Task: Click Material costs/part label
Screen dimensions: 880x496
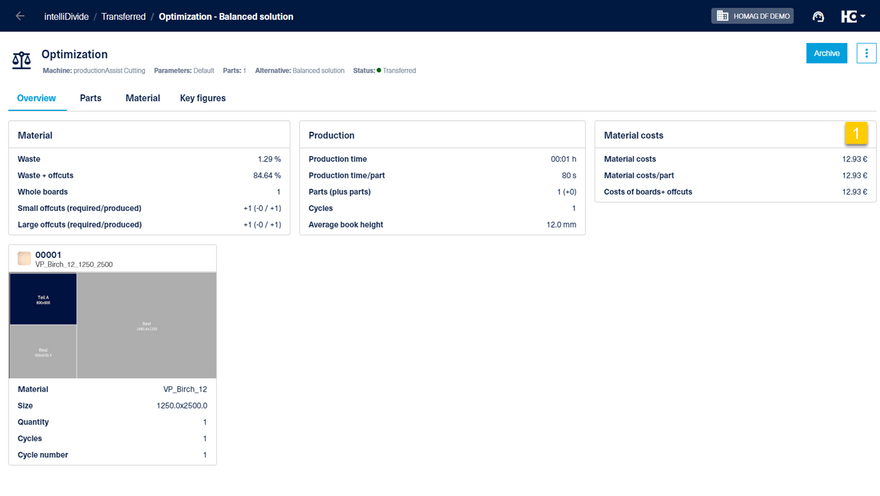Action: 639,176
